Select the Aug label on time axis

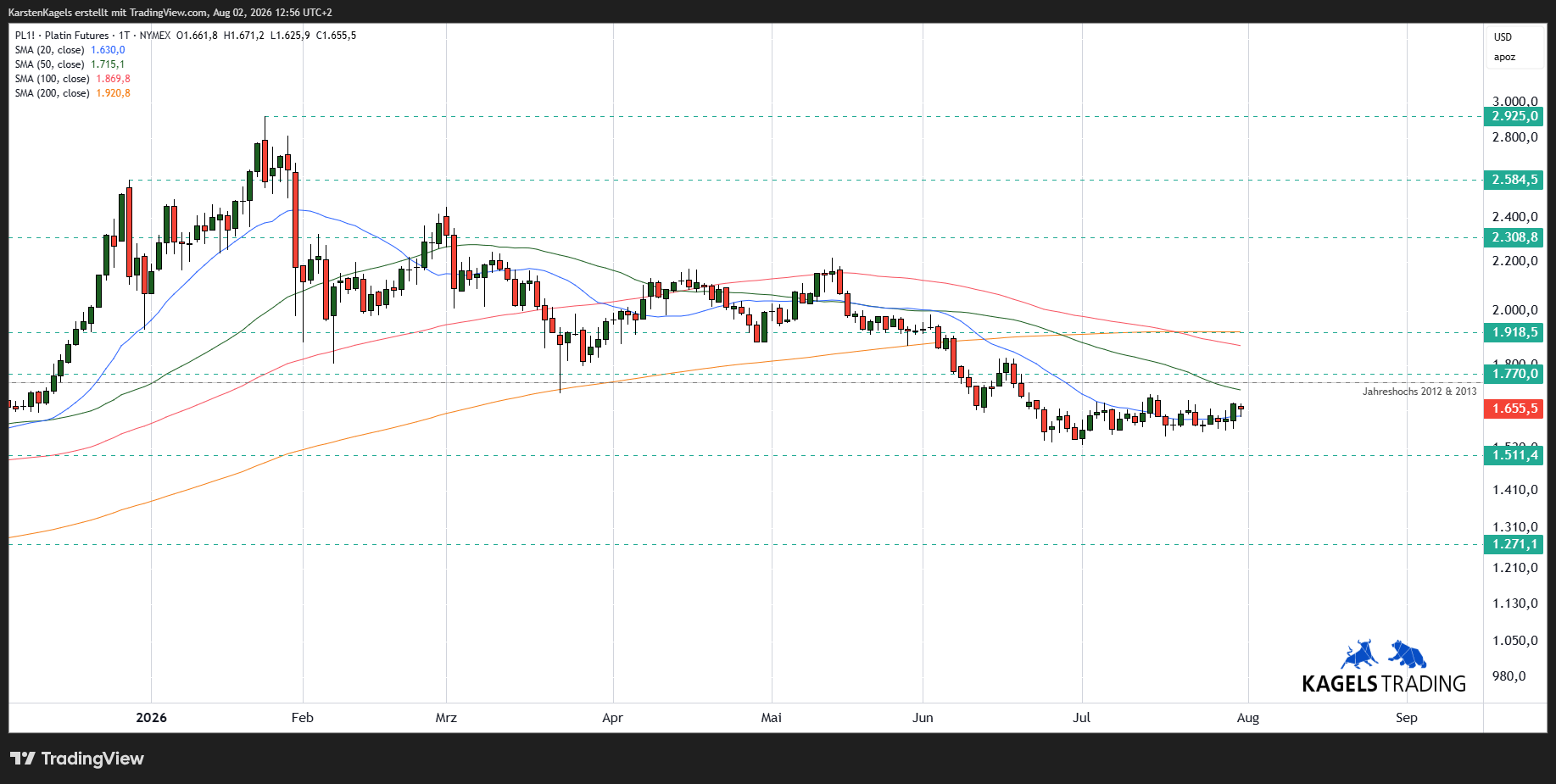click(1248, 718)
